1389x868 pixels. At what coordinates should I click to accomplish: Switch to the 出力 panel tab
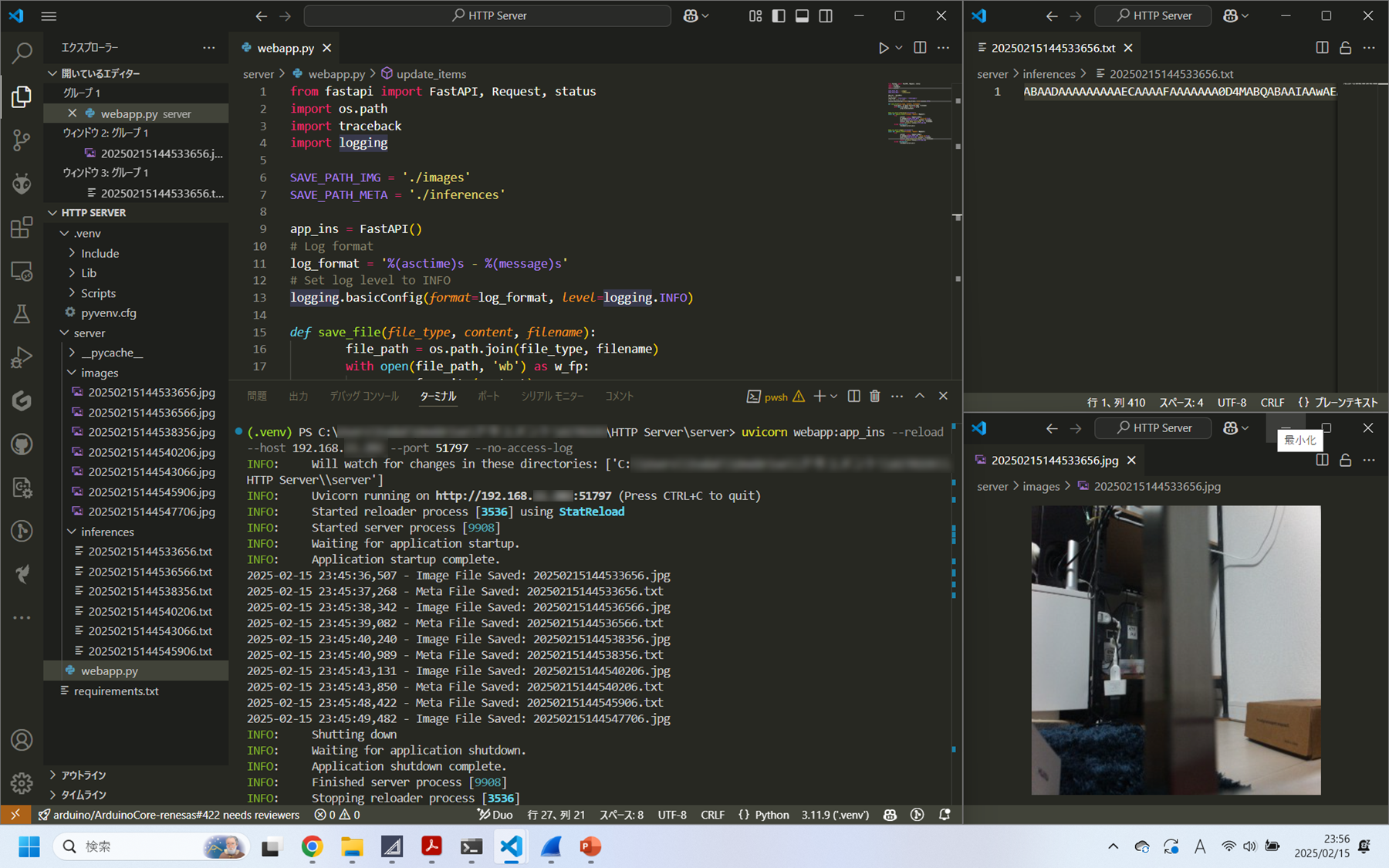click(299, 396)
